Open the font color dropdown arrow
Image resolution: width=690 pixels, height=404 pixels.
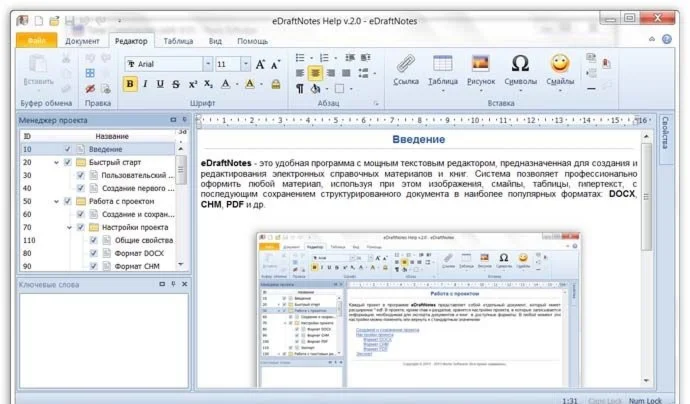click(237, 84)
